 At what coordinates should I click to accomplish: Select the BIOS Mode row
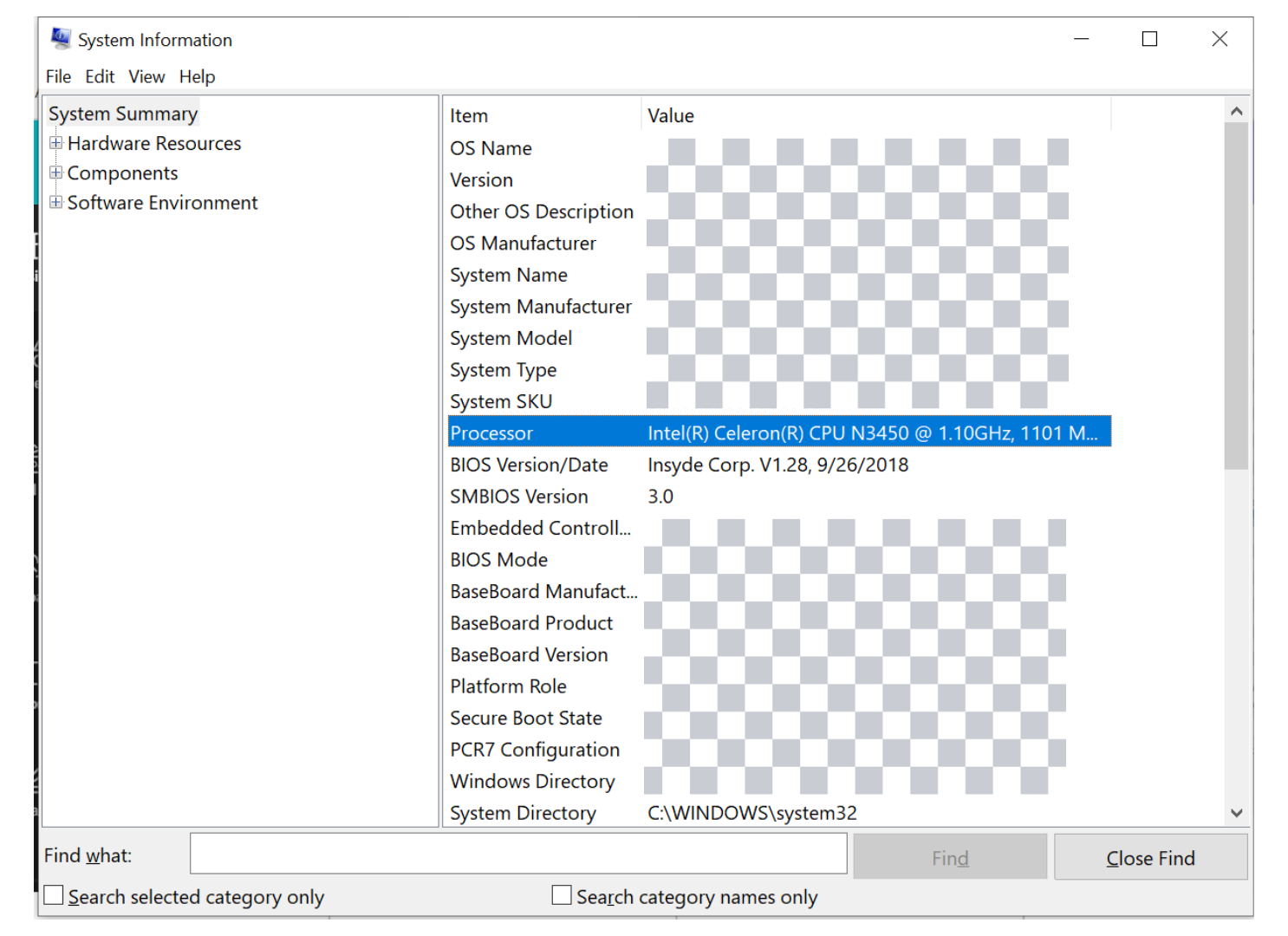coord(779,559)
